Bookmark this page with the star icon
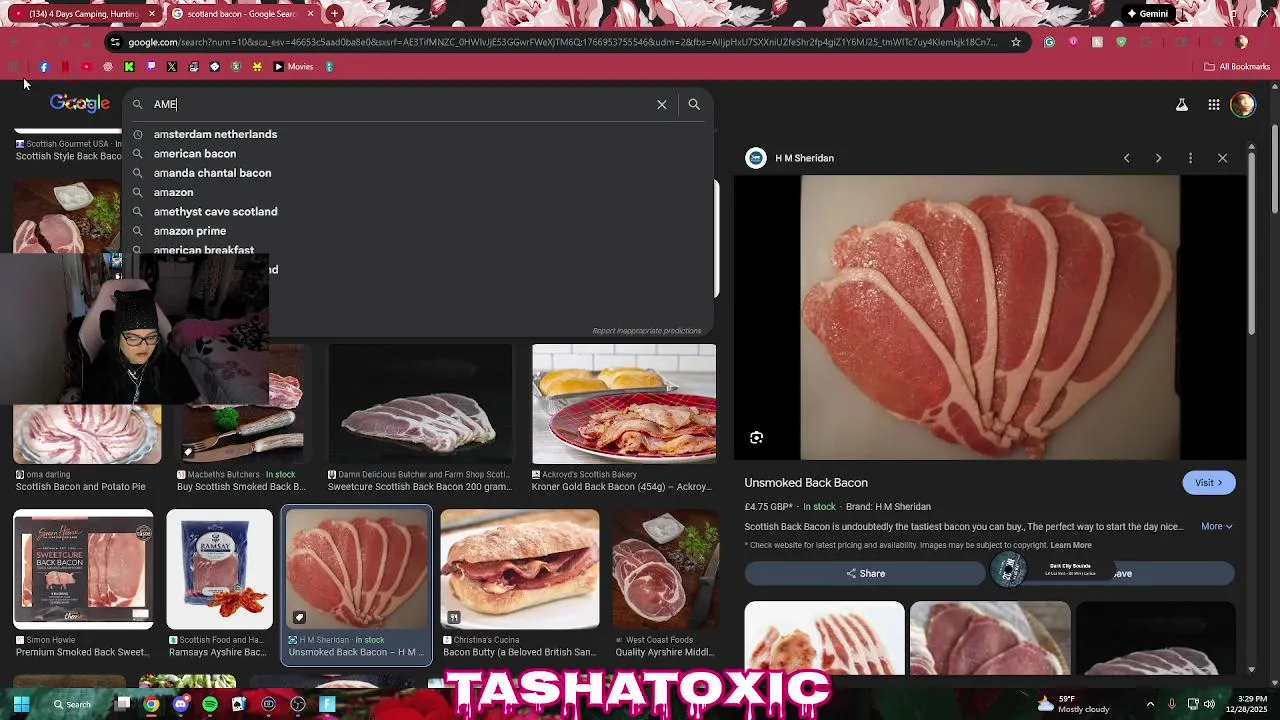The height and width of the screenshot is (720, 1280). click(x=1016, y=42)
